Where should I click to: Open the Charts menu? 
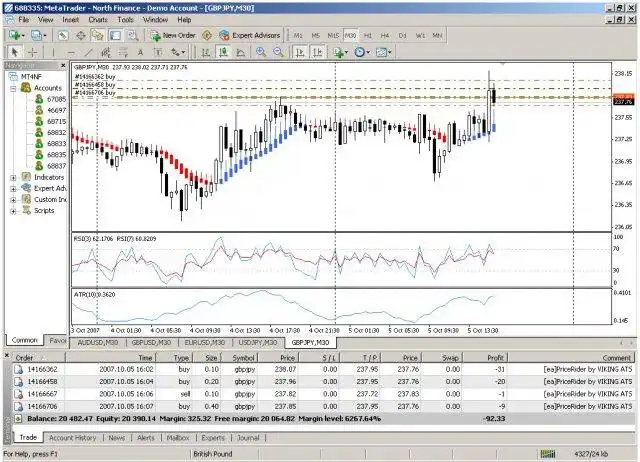tap(98, 20)
